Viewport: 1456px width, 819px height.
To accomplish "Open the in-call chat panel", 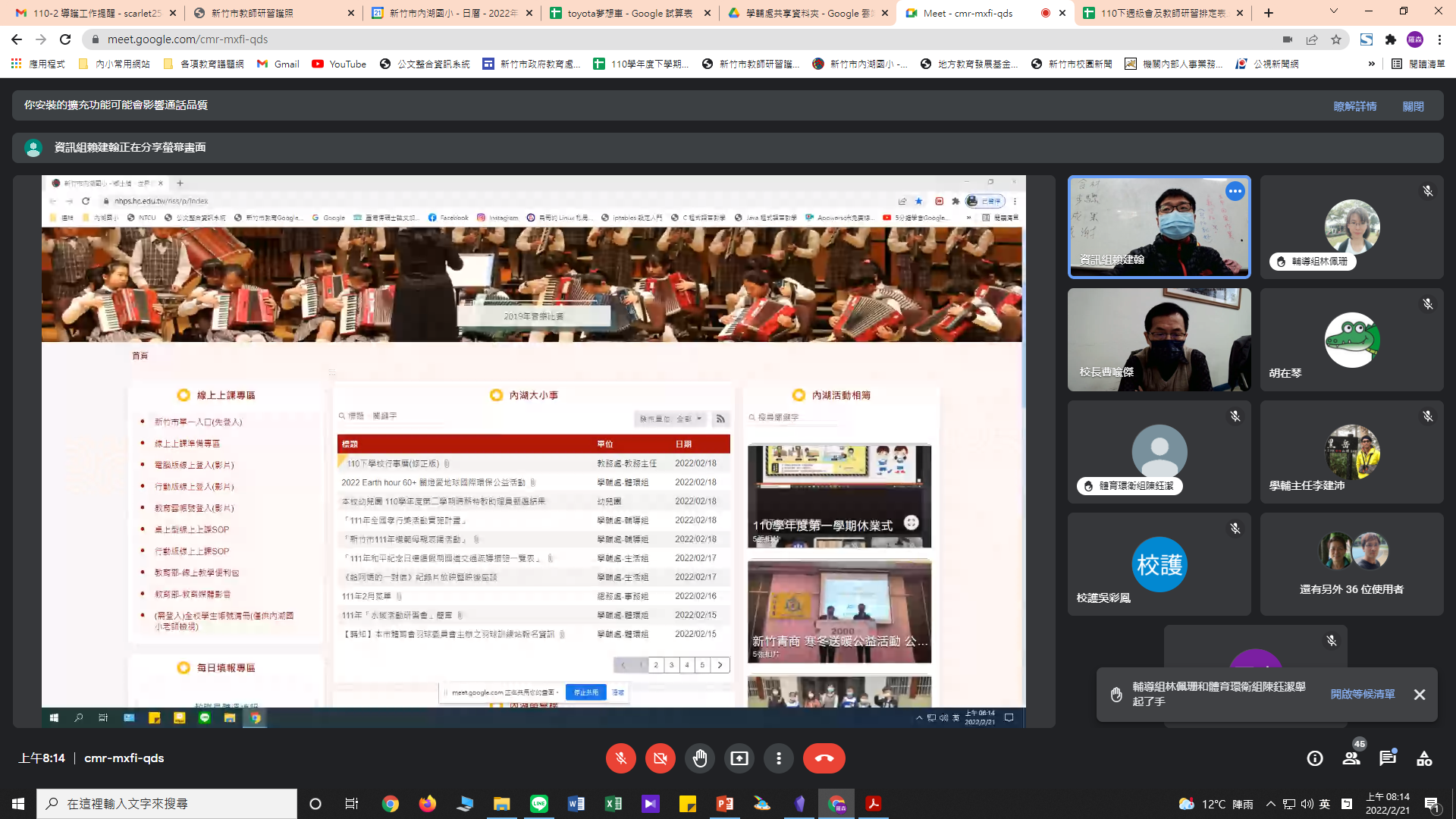I will pos(1388,758).
